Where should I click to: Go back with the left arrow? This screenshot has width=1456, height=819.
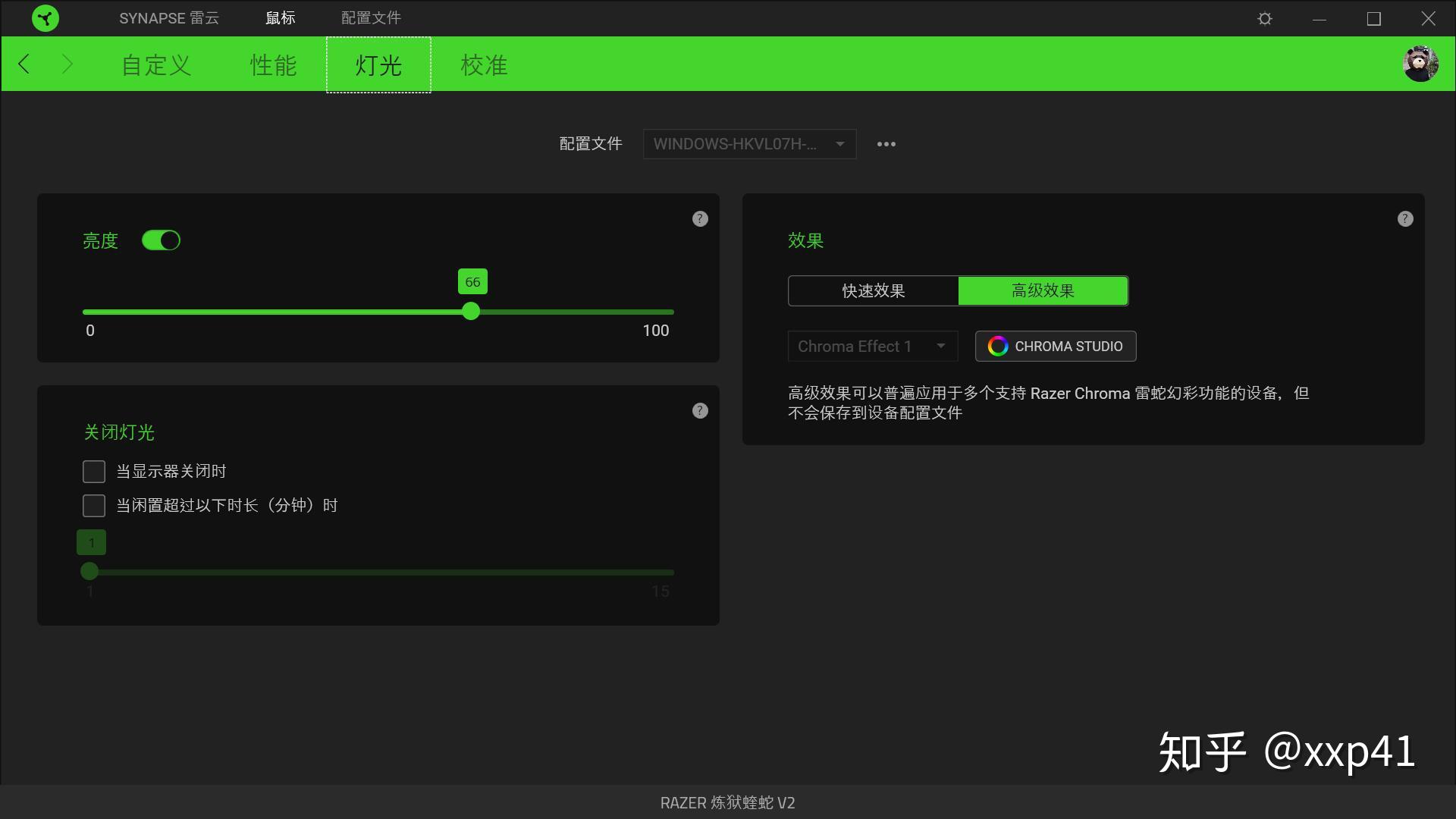click(x=24, y=64)
